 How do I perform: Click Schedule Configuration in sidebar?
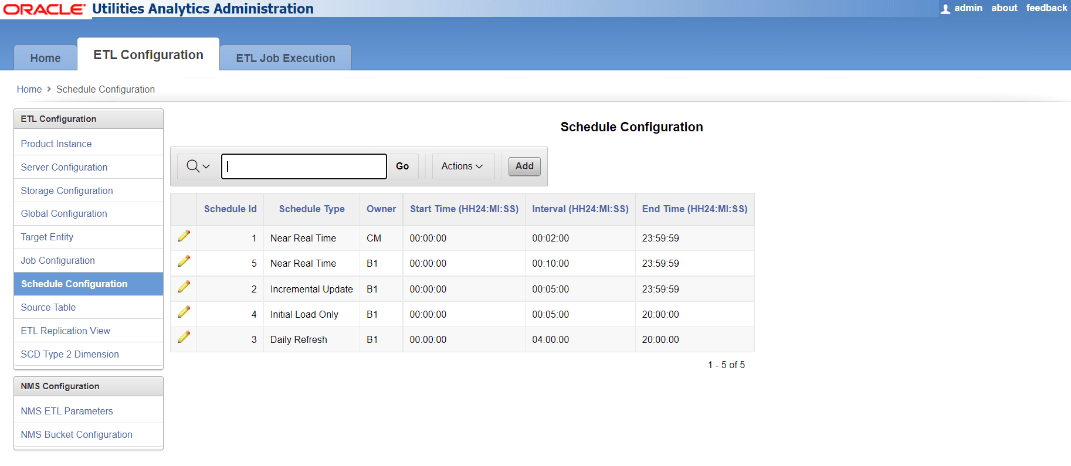(89, 284)
